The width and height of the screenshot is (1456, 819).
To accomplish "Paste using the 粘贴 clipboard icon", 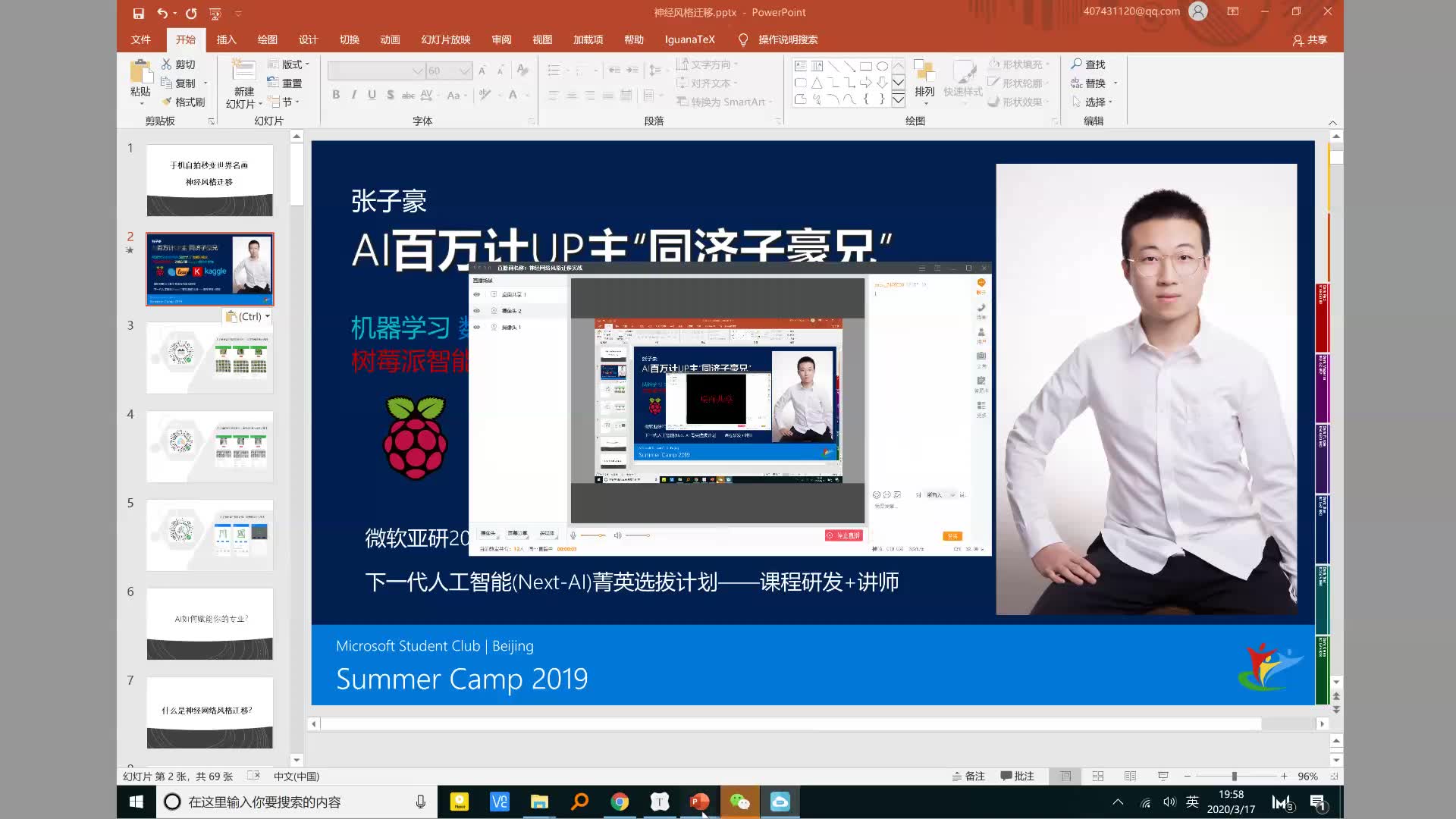I will point(140,71).
